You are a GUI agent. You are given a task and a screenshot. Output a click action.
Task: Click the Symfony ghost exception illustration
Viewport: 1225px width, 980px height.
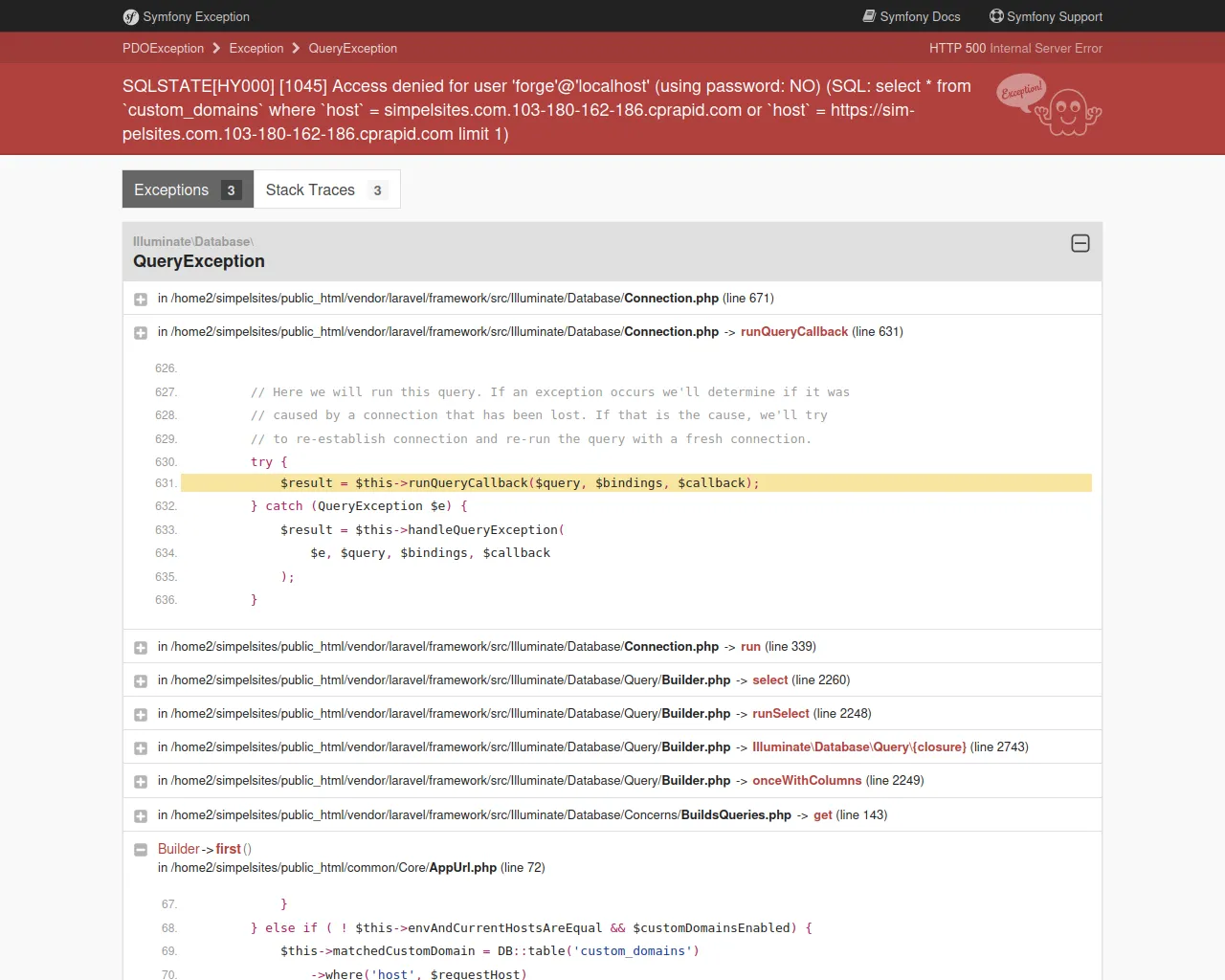pos(1049,105)
